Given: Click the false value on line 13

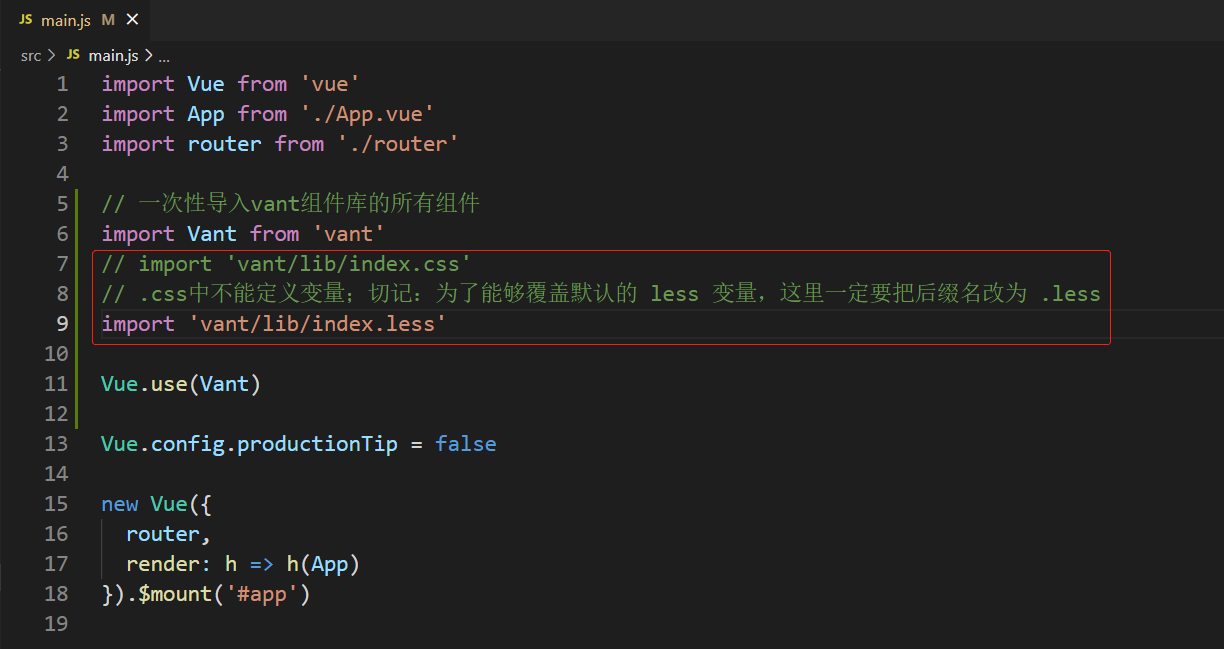Looking at the screenshot, I should coord(465,444).
